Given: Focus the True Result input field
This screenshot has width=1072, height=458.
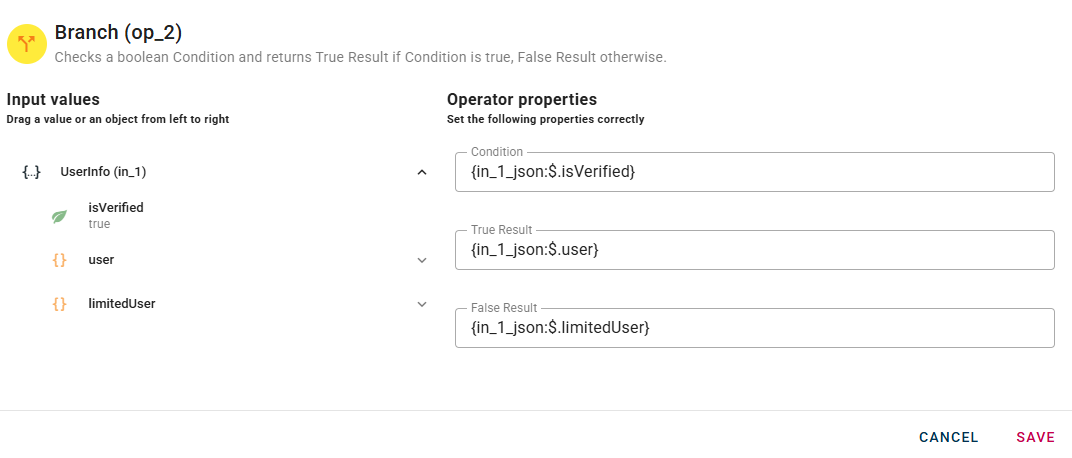Looking at the screenshot, I should (x=754, y=250).
